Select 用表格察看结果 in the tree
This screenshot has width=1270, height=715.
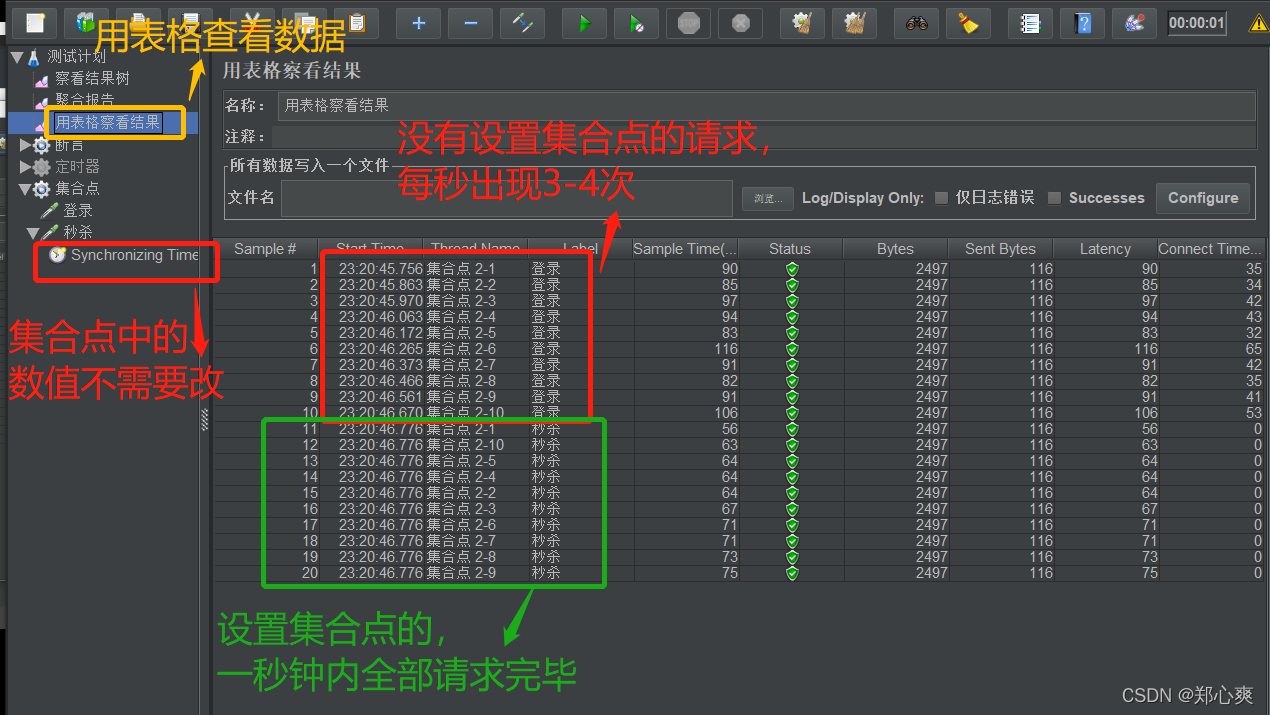point(108,123)
